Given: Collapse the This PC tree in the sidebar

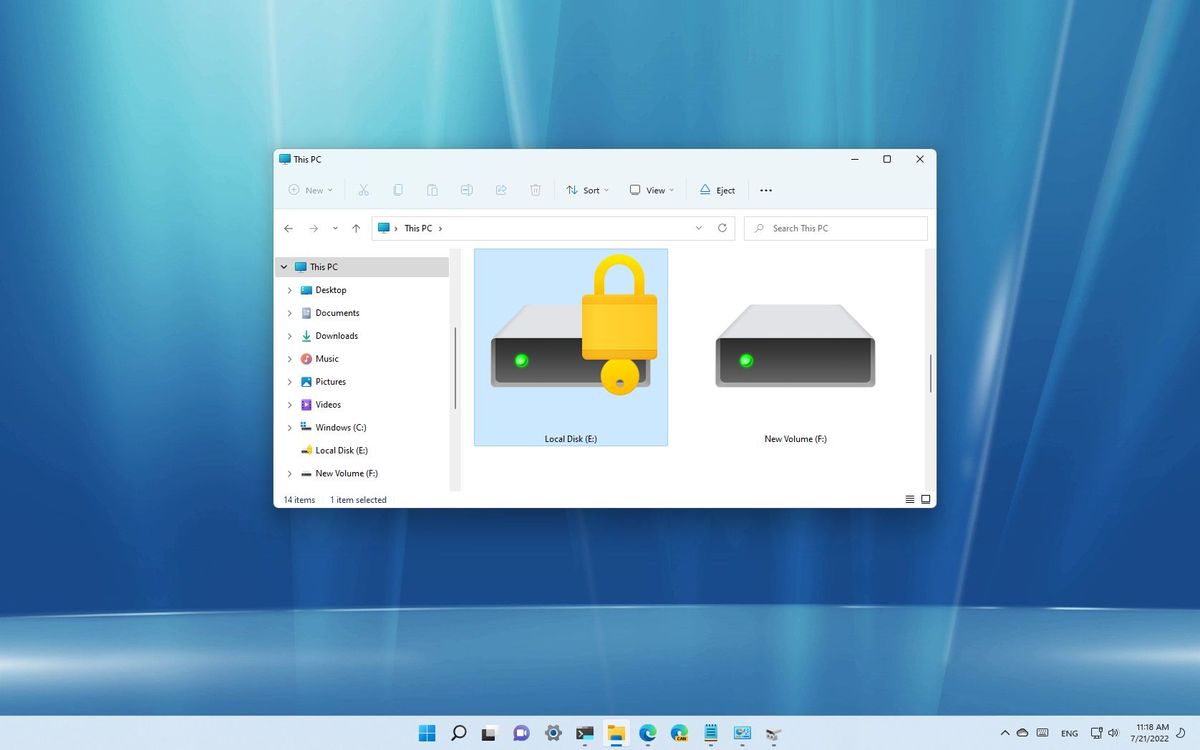Looking at the screenshot, I should click(x=283, y=266).
